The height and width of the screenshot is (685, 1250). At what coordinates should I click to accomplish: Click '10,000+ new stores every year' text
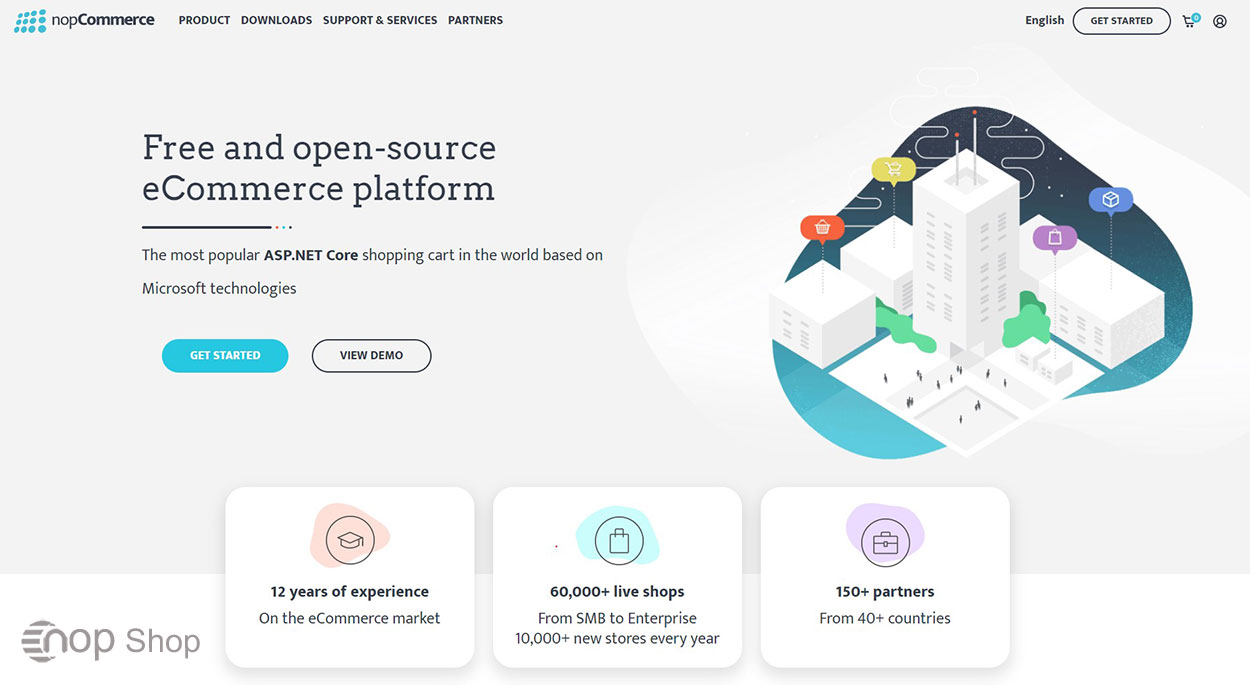click(x=617, y=638)
